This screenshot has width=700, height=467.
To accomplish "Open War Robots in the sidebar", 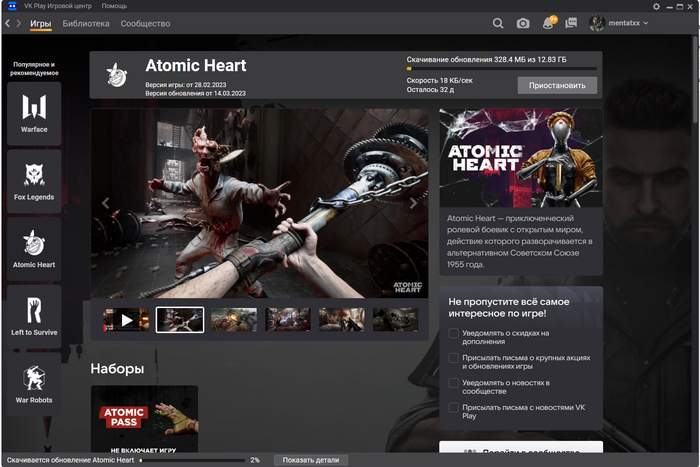I will click(34, 385).
